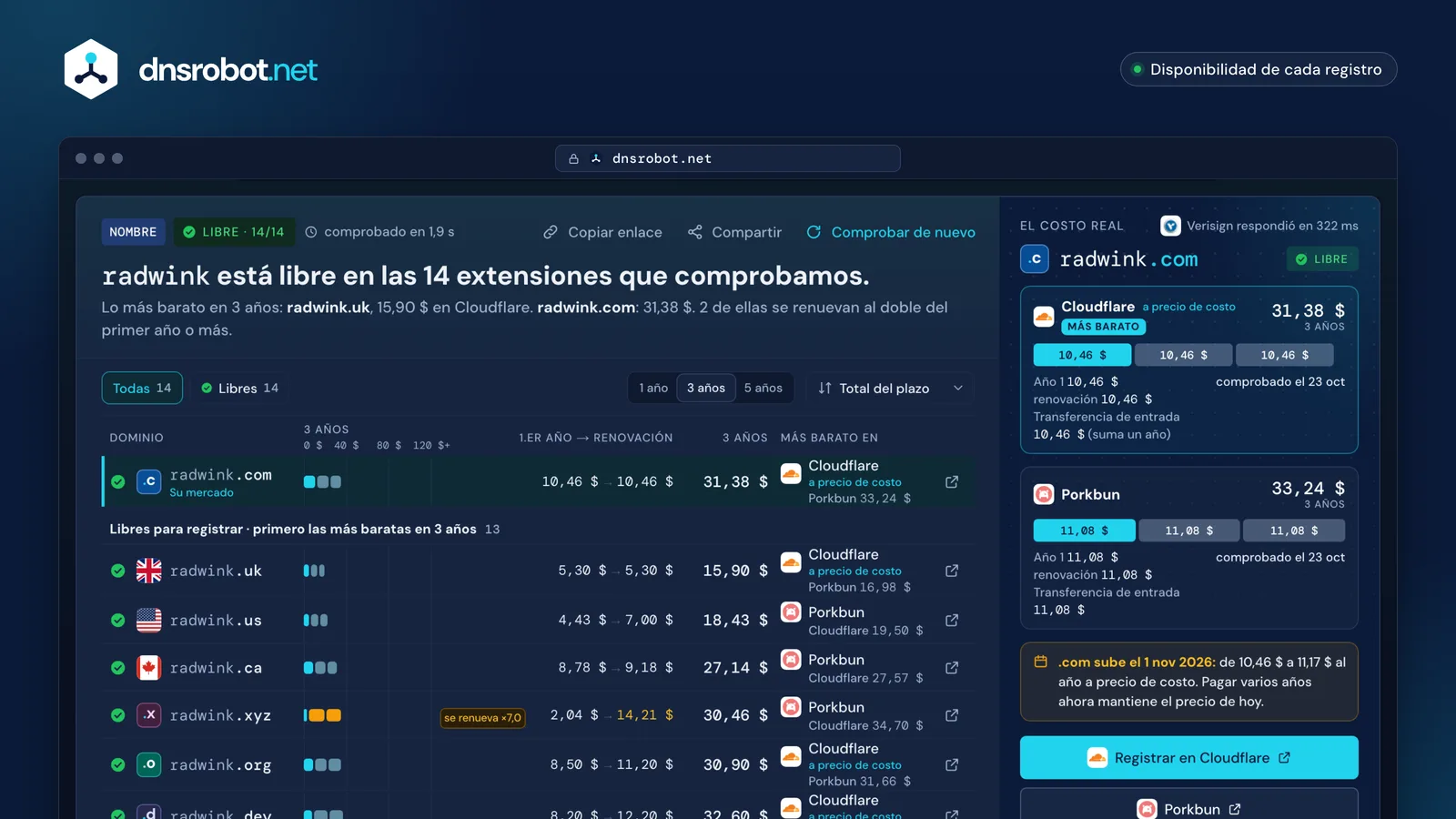The height and width of the screenshot is (819, 1456).
Task: Click Comprobar de nuevo
Action: coord(891,232)
